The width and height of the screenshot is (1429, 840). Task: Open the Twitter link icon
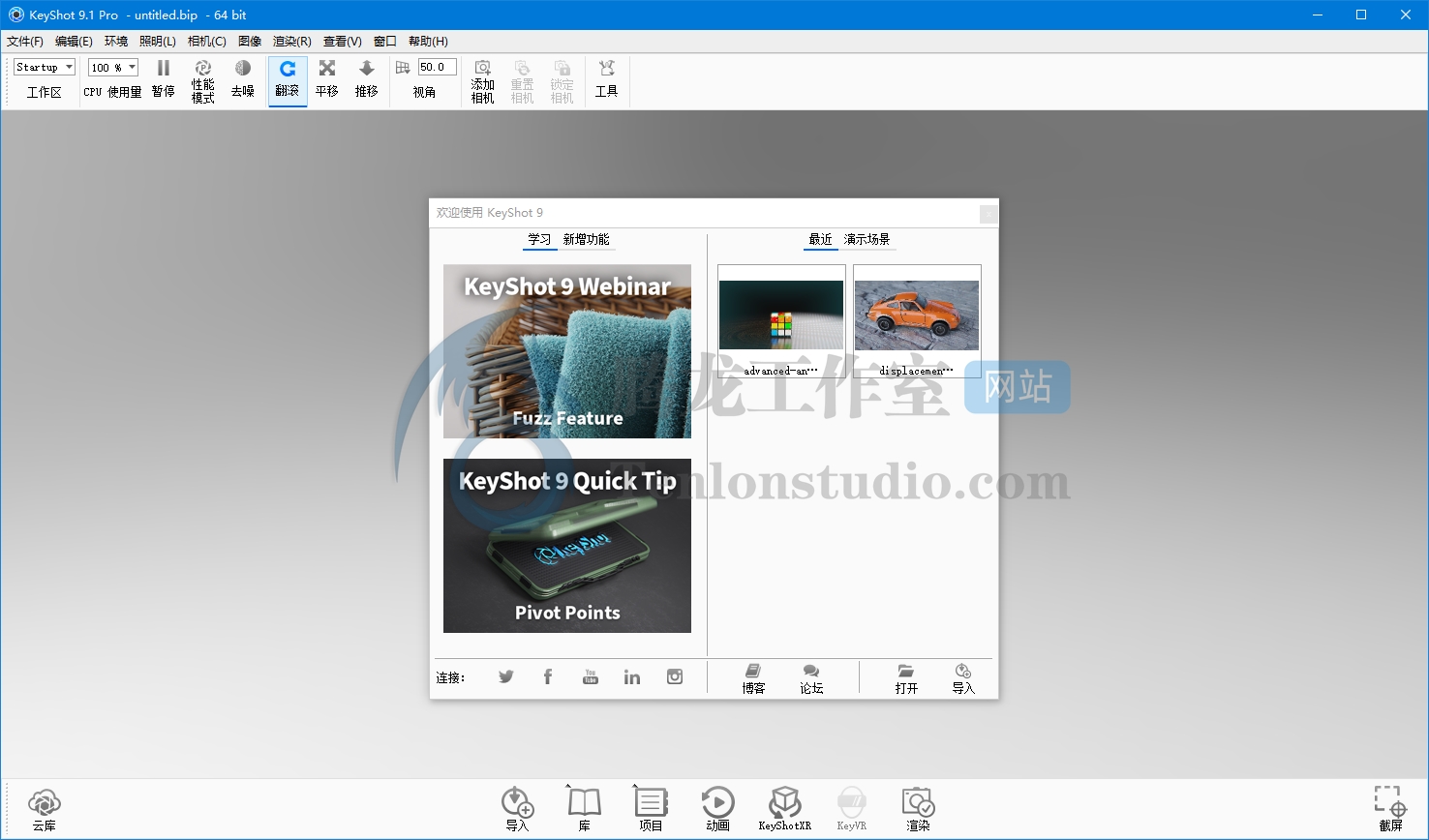click(x=506, y=676)
